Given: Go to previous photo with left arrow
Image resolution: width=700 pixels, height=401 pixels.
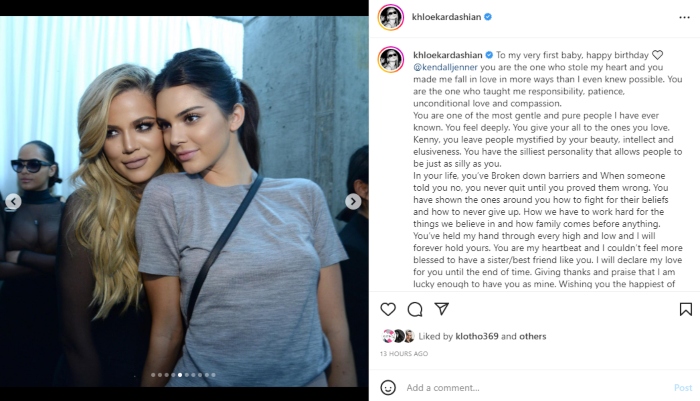Looking at the screenshot, I should pyautogui.click(x=13, y=201).
